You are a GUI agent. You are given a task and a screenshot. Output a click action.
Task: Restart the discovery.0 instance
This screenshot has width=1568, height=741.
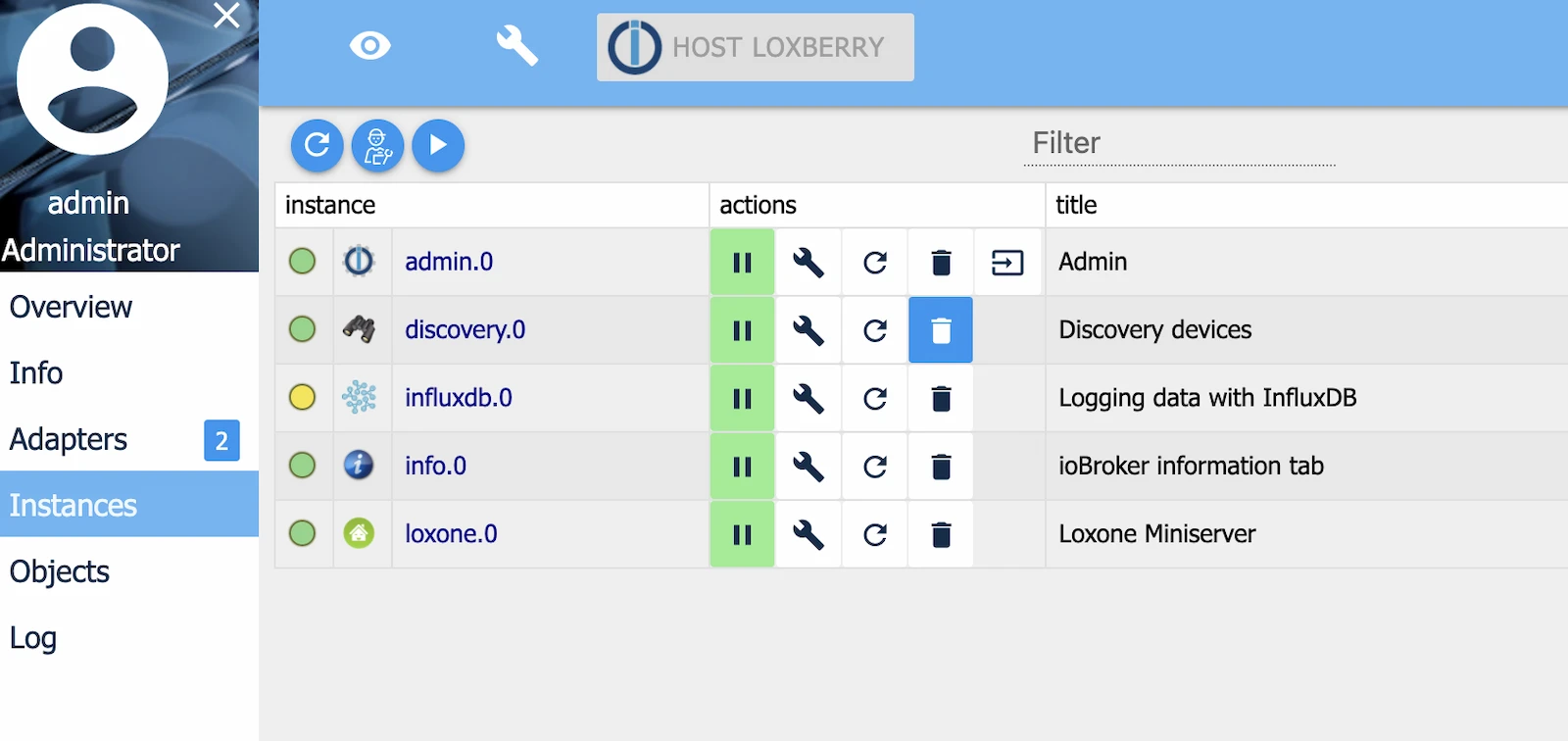tap(875, 330)
